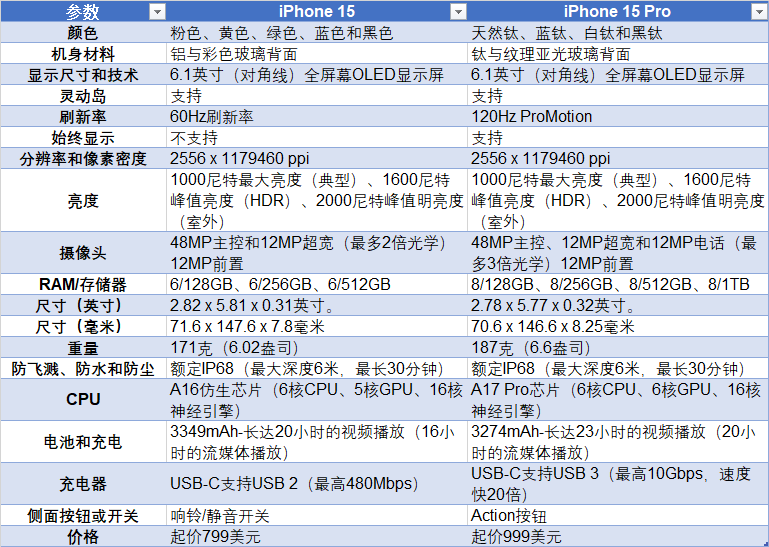Select cell 铝与彩色玻璃背面
This screenshot has width=769, height=547.
pos(317,53)
